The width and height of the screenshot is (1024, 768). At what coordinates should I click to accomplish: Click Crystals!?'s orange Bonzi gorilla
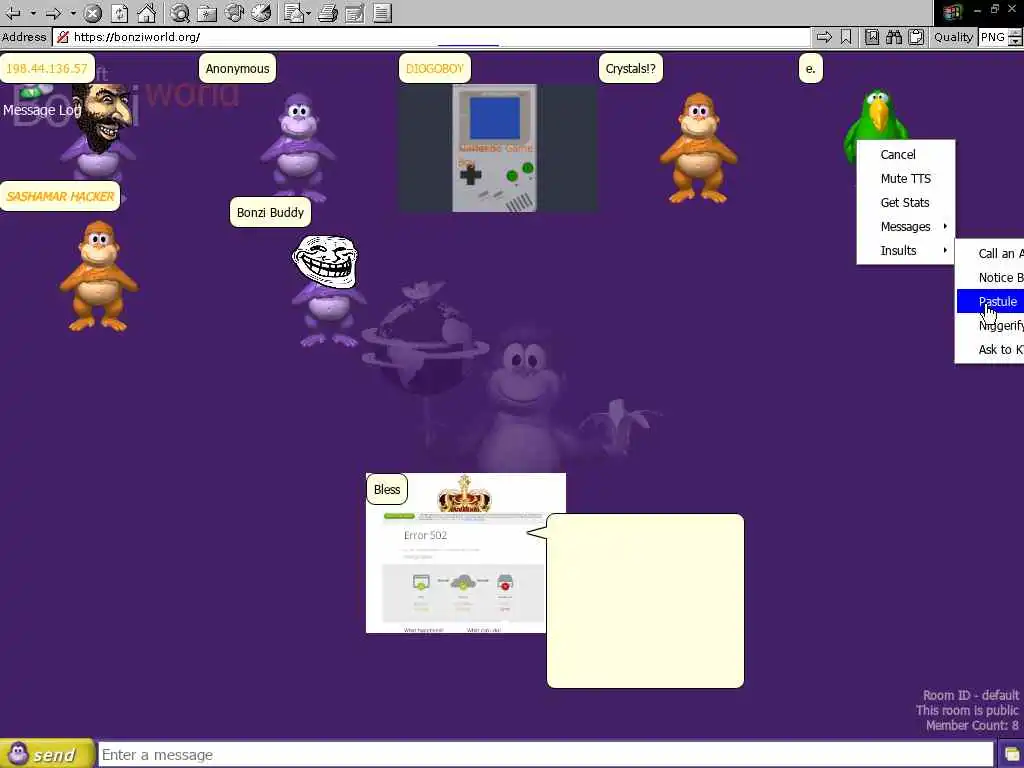point(699,148)
